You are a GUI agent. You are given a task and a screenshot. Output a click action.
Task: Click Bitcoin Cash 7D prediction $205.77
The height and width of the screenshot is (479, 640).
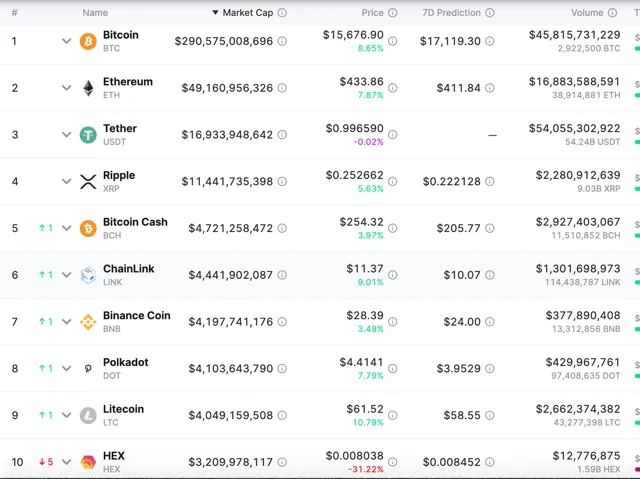click(x=458, y=228)
